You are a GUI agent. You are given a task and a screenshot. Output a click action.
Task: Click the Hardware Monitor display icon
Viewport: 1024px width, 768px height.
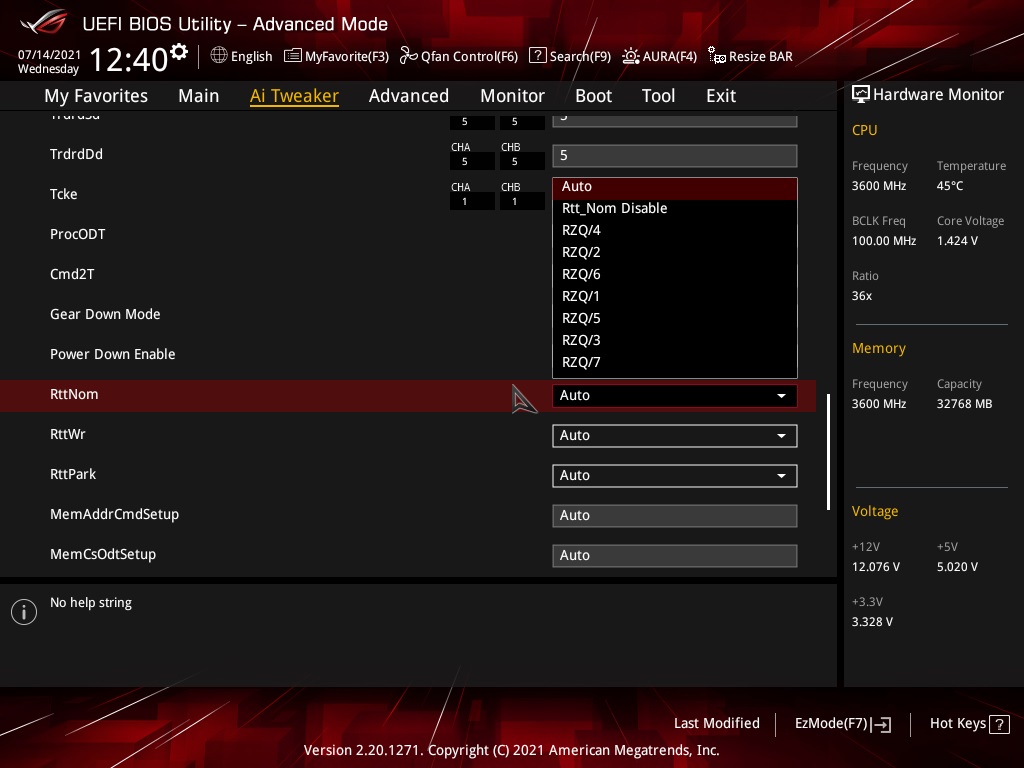861,94
